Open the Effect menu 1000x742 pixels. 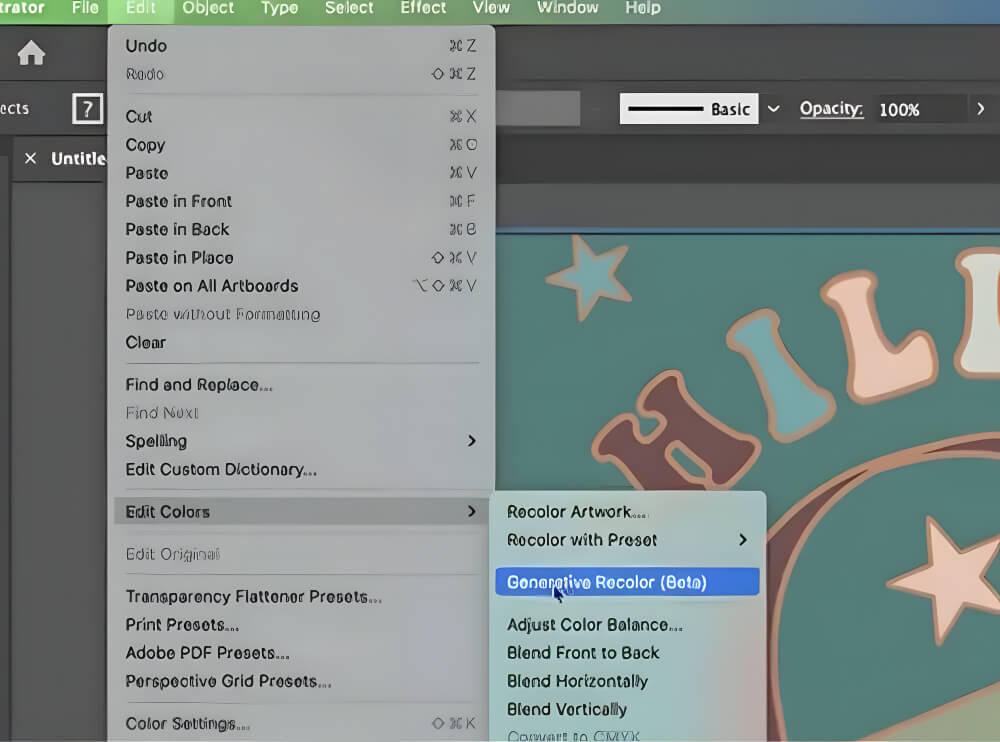pos(423,8)
